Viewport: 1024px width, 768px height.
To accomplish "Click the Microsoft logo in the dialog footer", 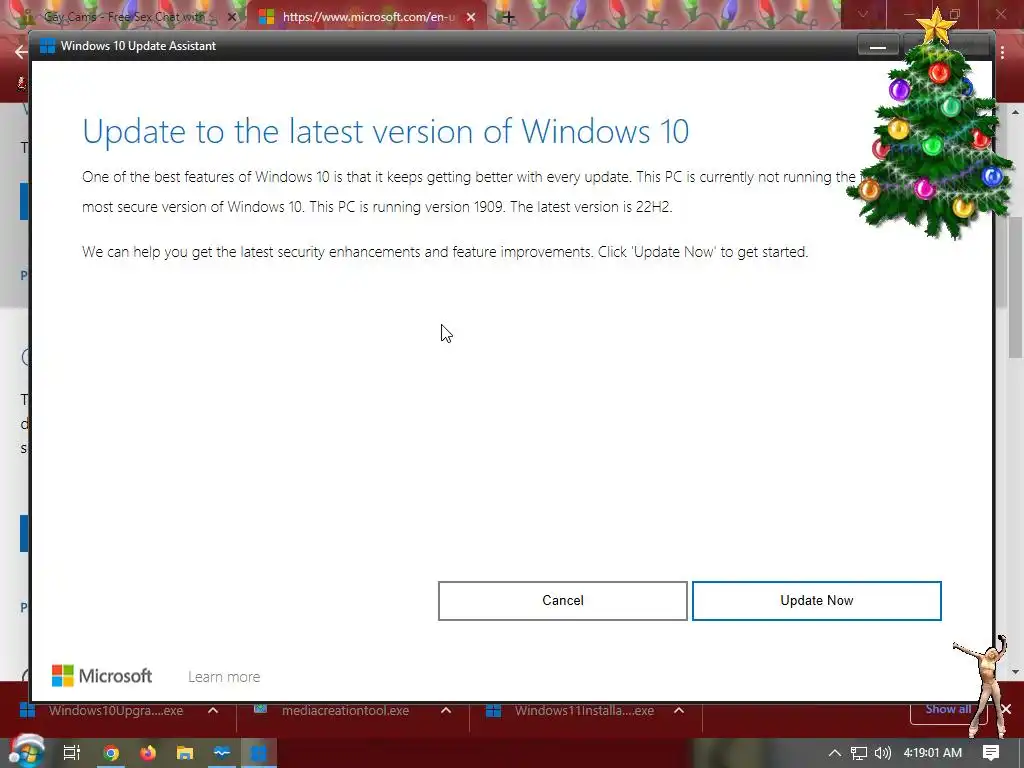I will 102,676.
